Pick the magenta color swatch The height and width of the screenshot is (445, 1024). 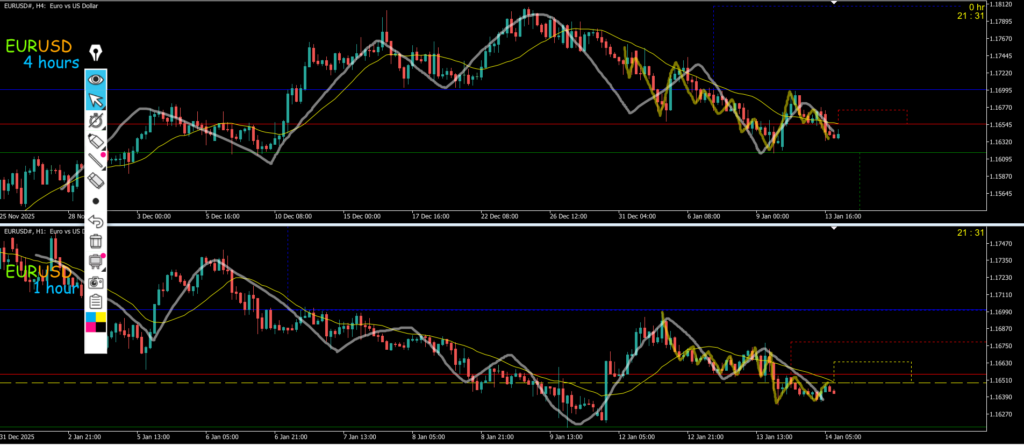(91, 328)
